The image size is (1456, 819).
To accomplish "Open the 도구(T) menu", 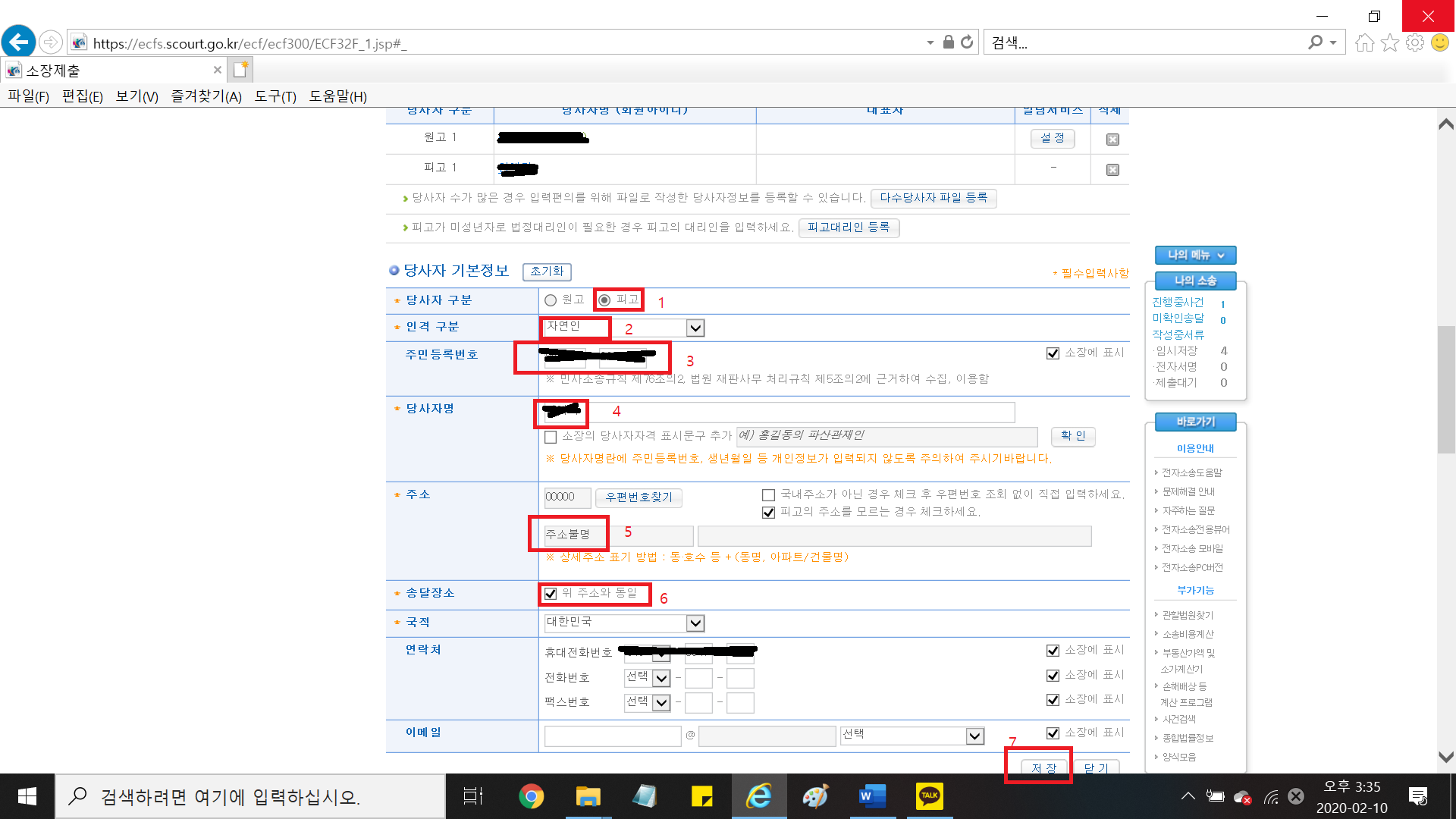I will coord(275,96).
